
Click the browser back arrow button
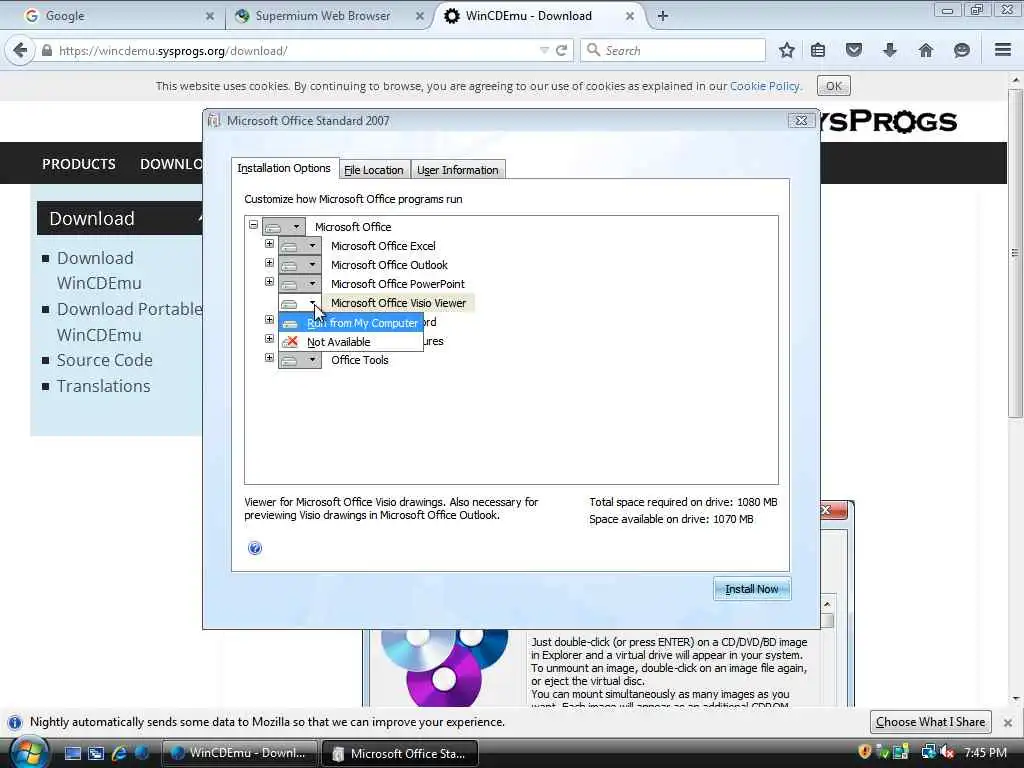(20, 50)
